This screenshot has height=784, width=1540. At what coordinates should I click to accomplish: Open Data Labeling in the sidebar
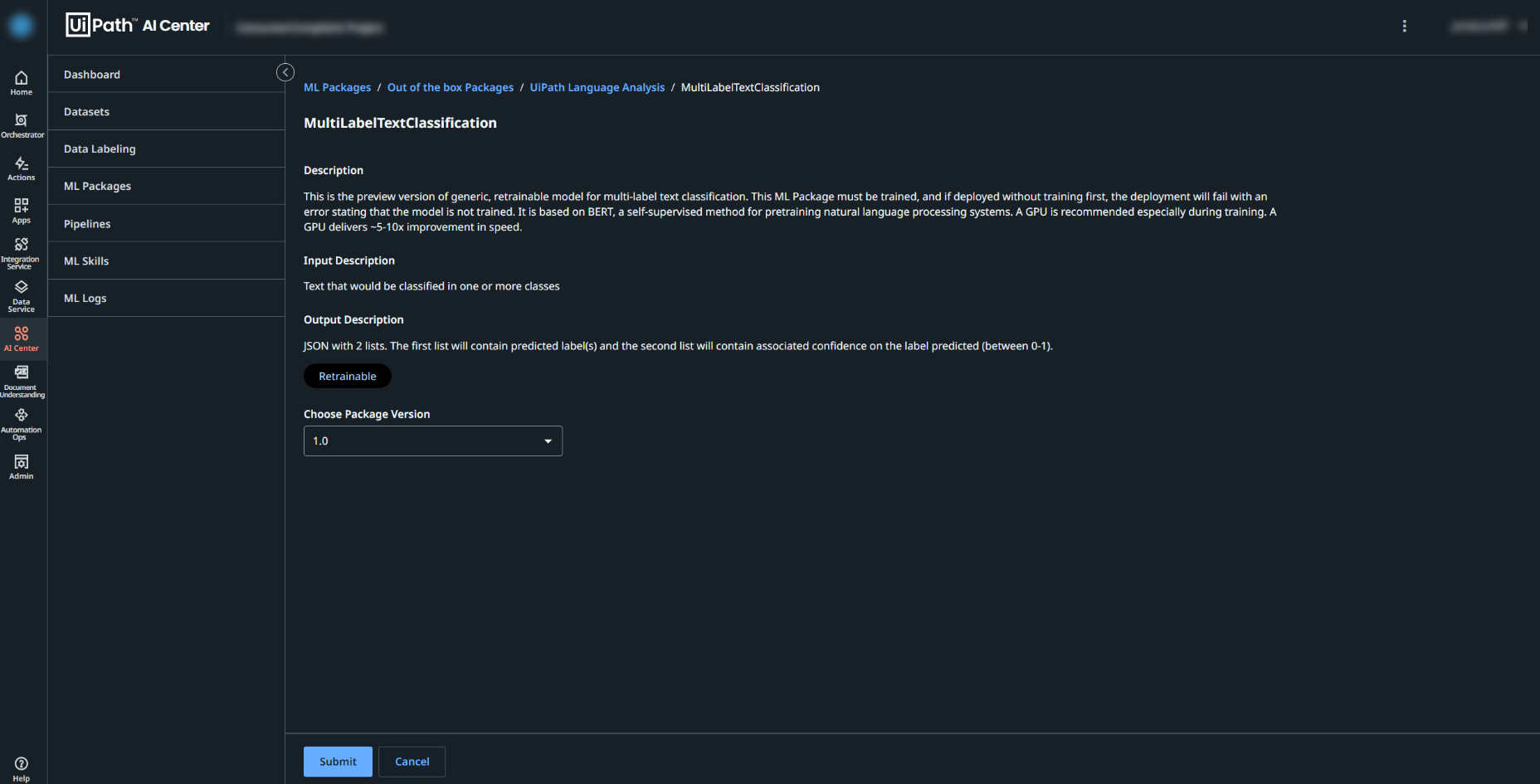tap(166, 149)
